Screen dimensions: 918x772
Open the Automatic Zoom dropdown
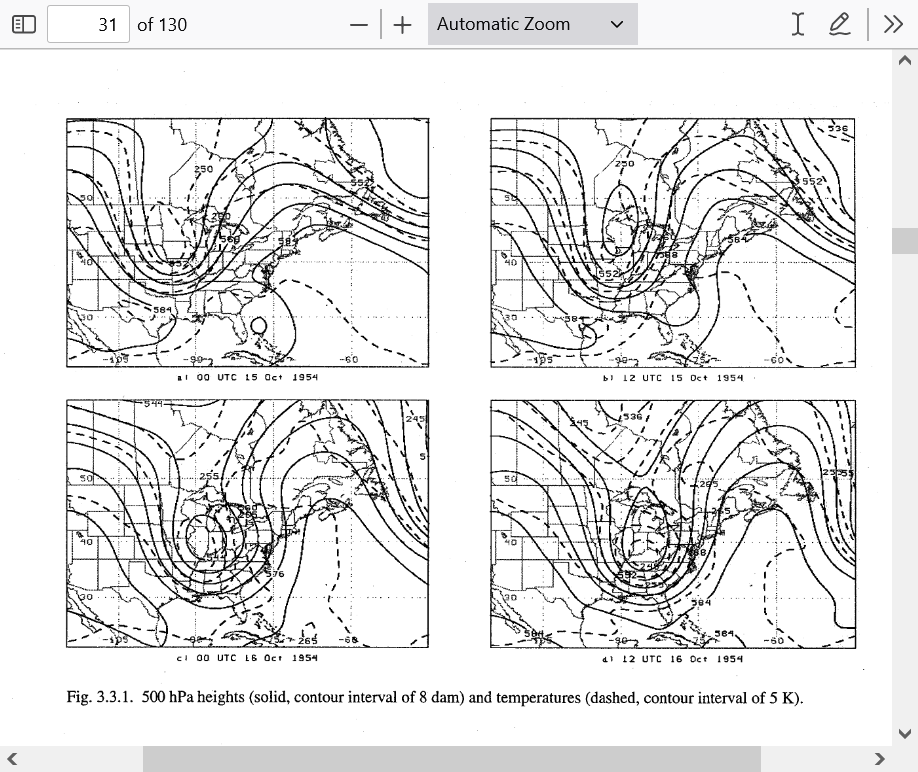pyautogui.click(x=532, y=24)
